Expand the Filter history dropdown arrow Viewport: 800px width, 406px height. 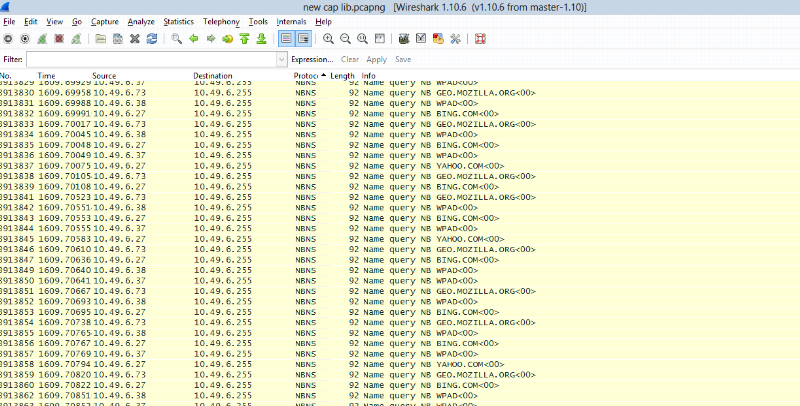(281, 59)
